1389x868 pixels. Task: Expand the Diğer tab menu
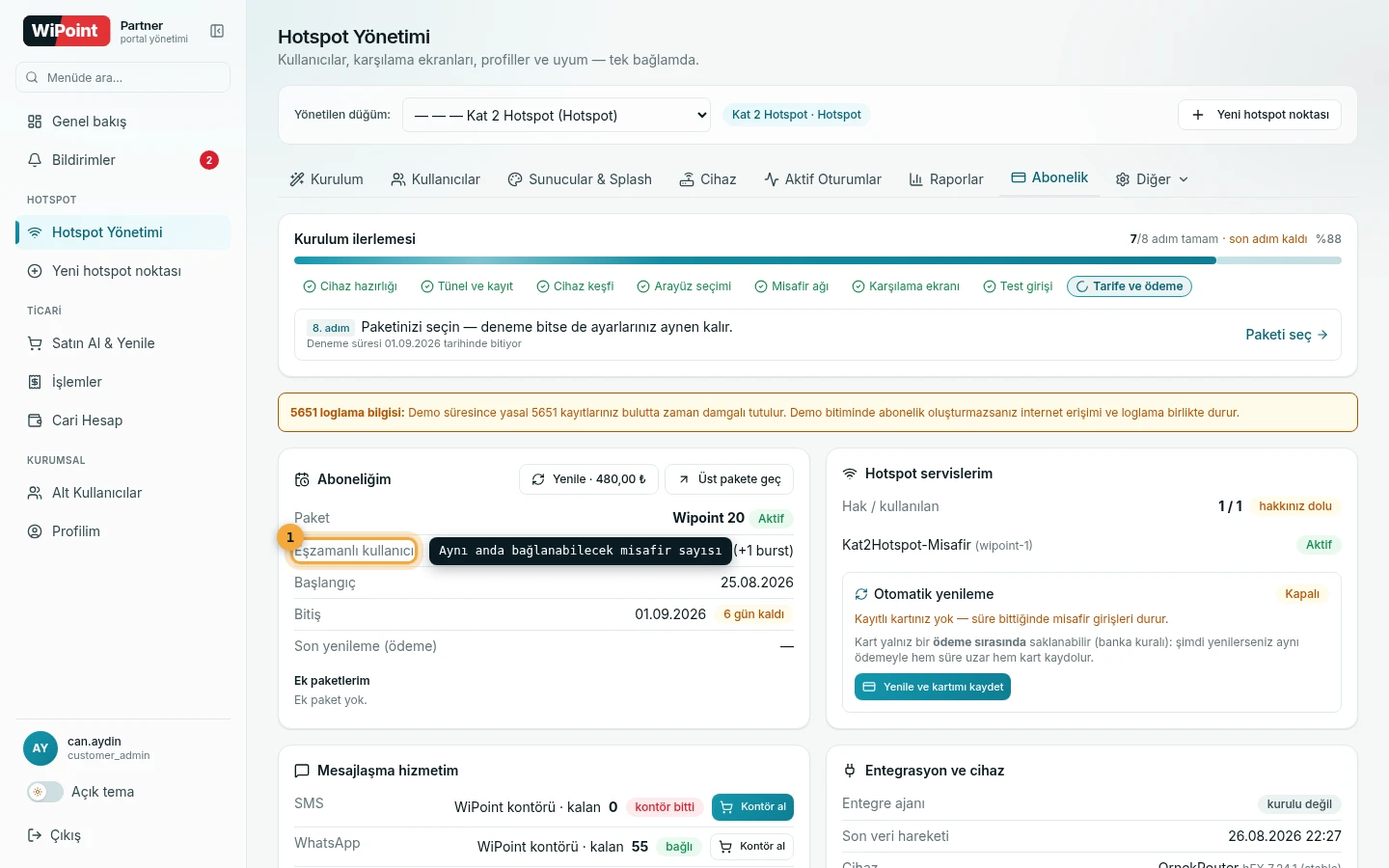coord(1152,179)
